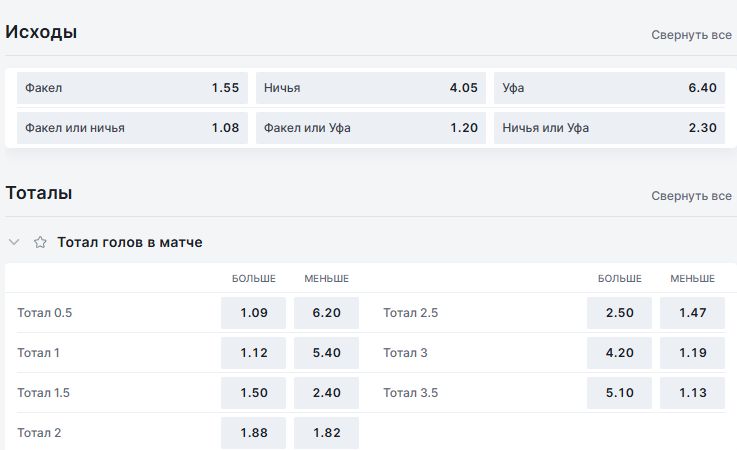Choose Тотал 2.5 Меньше odds 1.47
Screen dimensions: 737x450
click(692, 313)
